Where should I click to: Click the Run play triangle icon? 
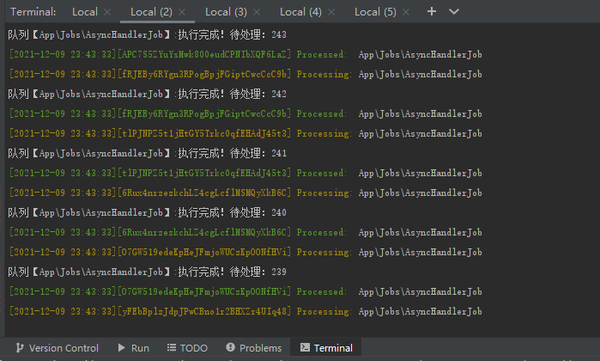(122, 348)
